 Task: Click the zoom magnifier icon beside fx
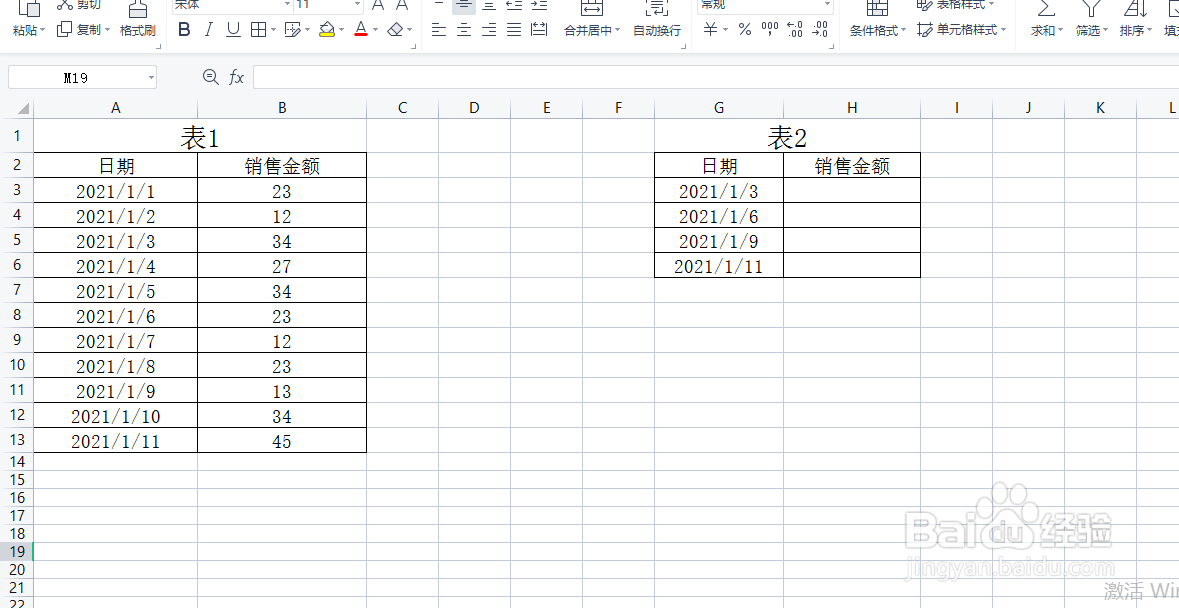tap(211, 77)
